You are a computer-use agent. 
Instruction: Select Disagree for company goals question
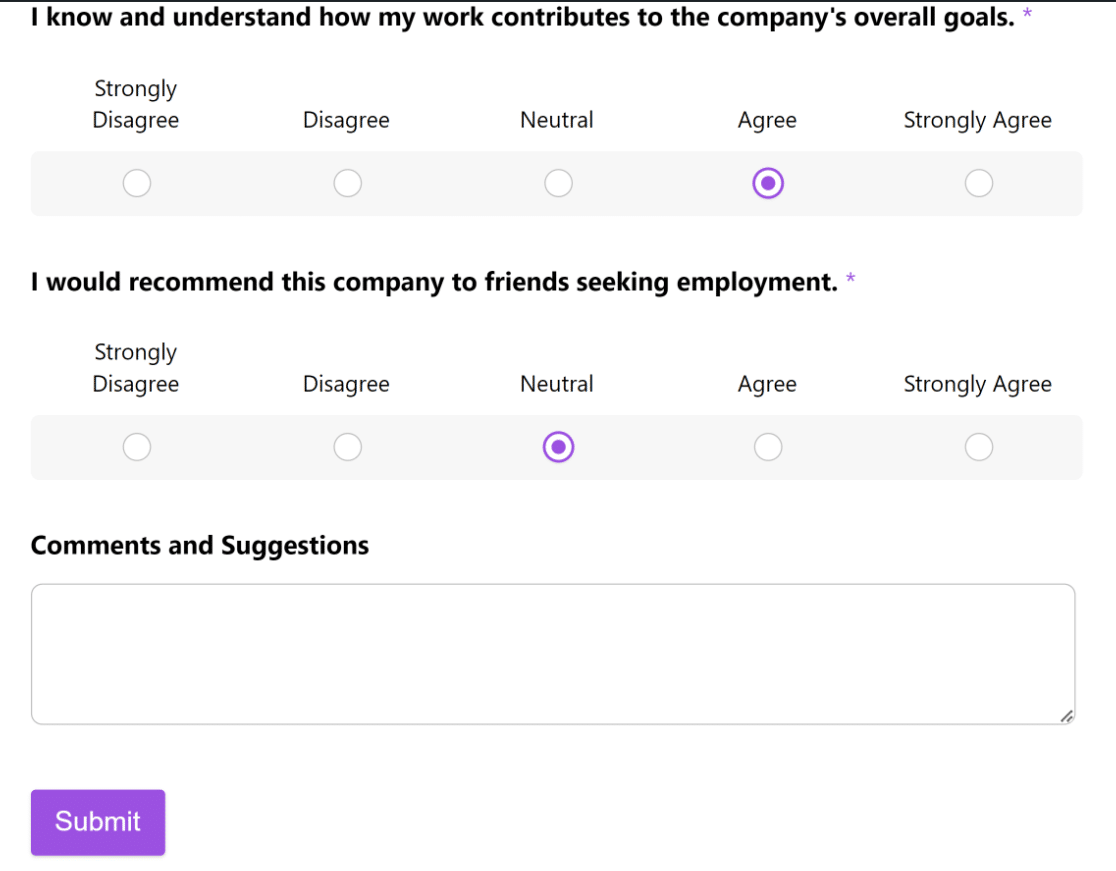click(347, 184)
